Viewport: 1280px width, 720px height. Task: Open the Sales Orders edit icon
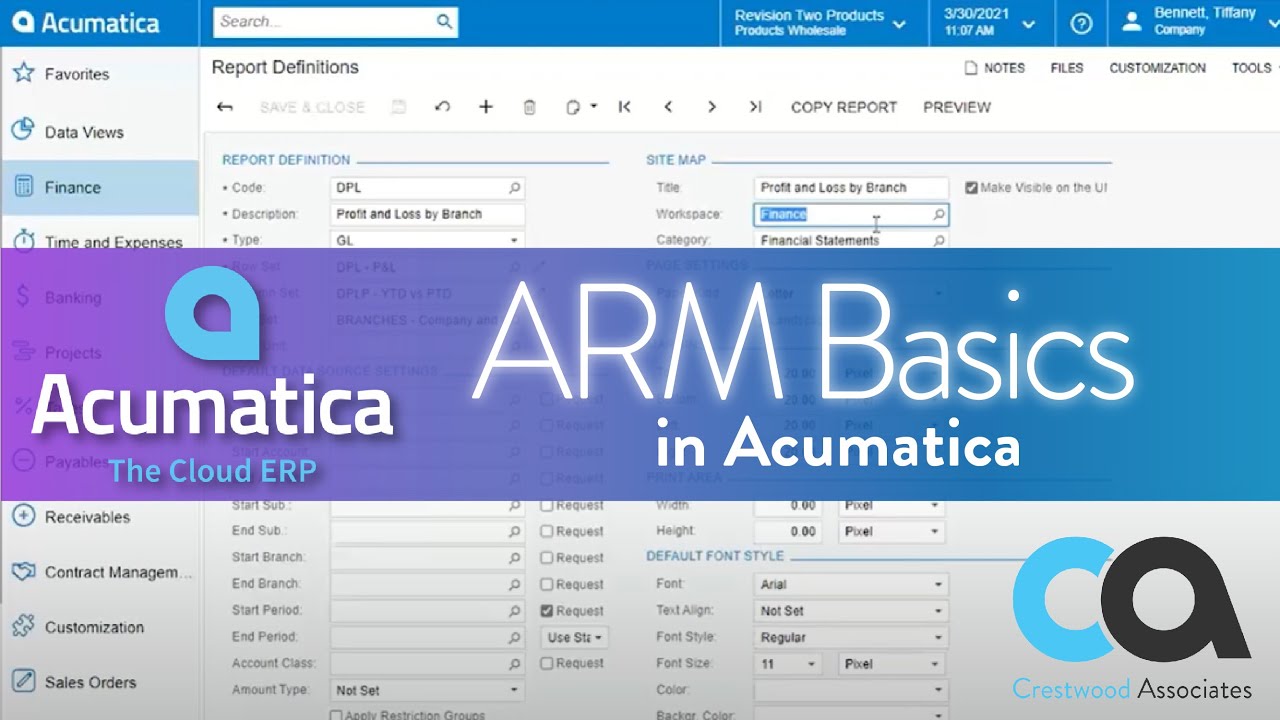pyautogui.click(x=23, y=682)
